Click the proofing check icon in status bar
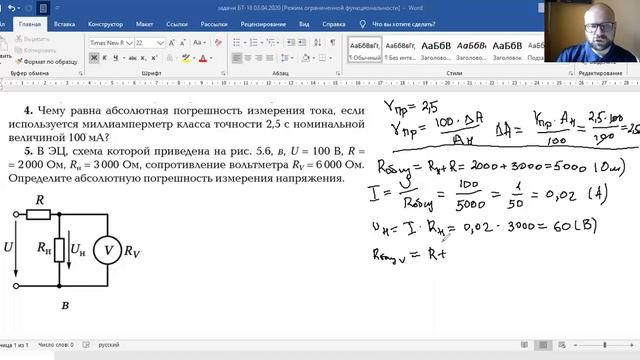This screenshot has width=640, height=360. [86, 345]
